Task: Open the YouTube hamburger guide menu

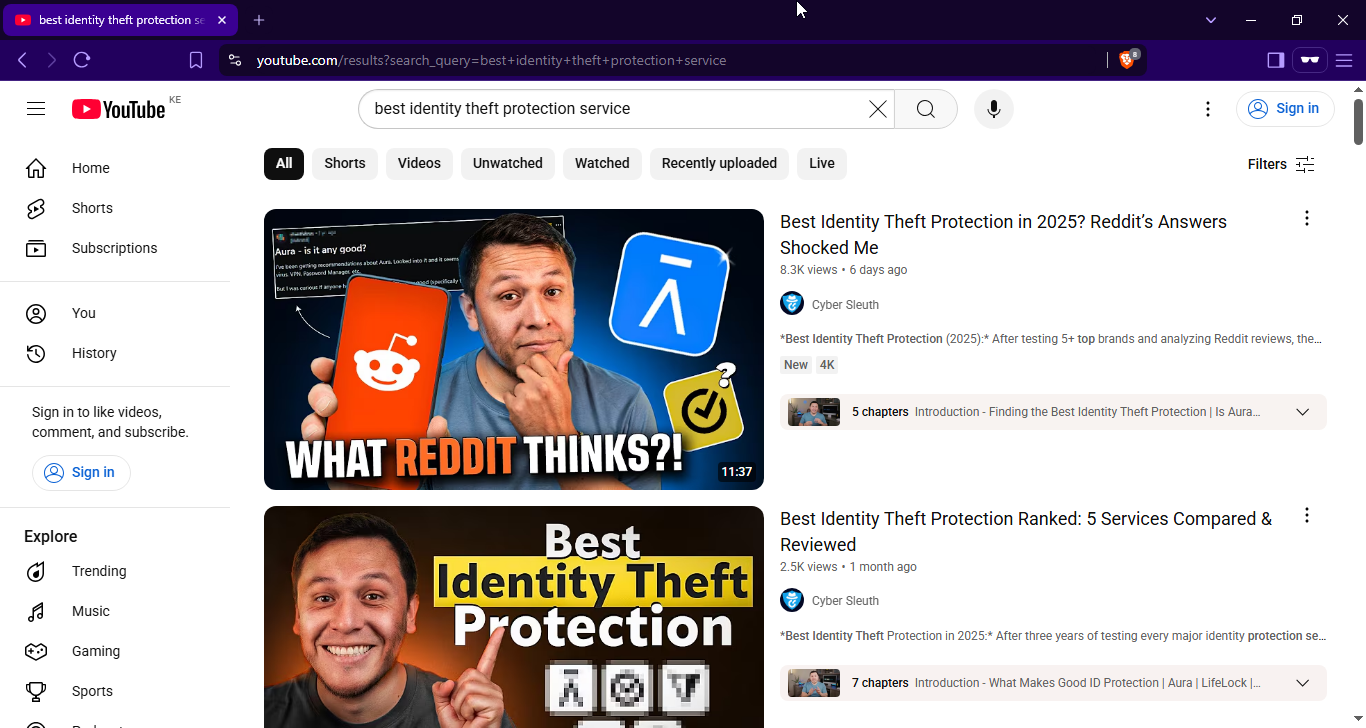Action: pyautogui.click(x=36, y=108)
